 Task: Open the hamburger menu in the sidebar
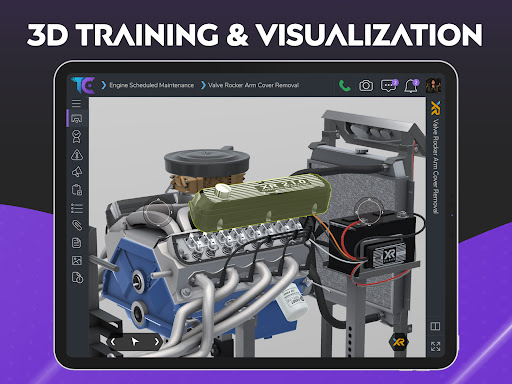coord(76,103)
